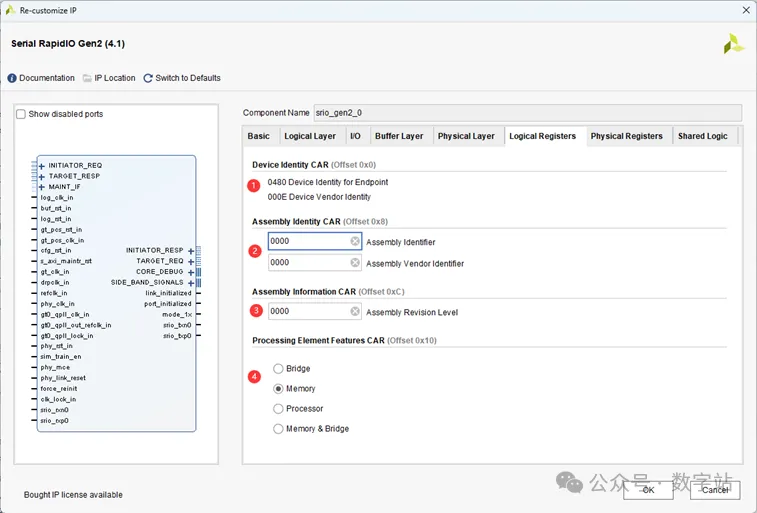
Task: Expand the SIDE_BAND_SIGNALS port plus icon
Action: point(191,283)
